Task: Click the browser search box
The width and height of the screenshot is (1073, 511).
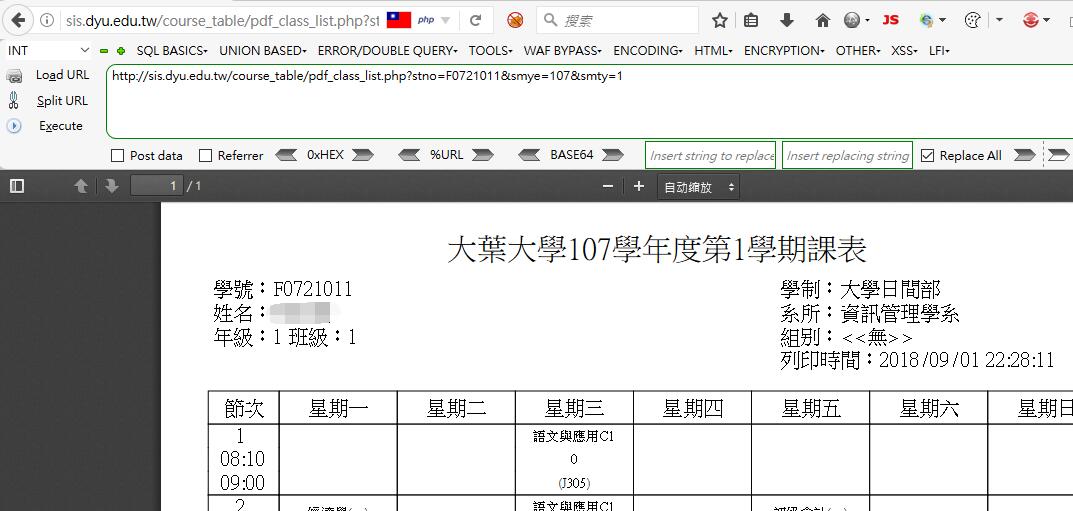Action: (x=617, y=21)
